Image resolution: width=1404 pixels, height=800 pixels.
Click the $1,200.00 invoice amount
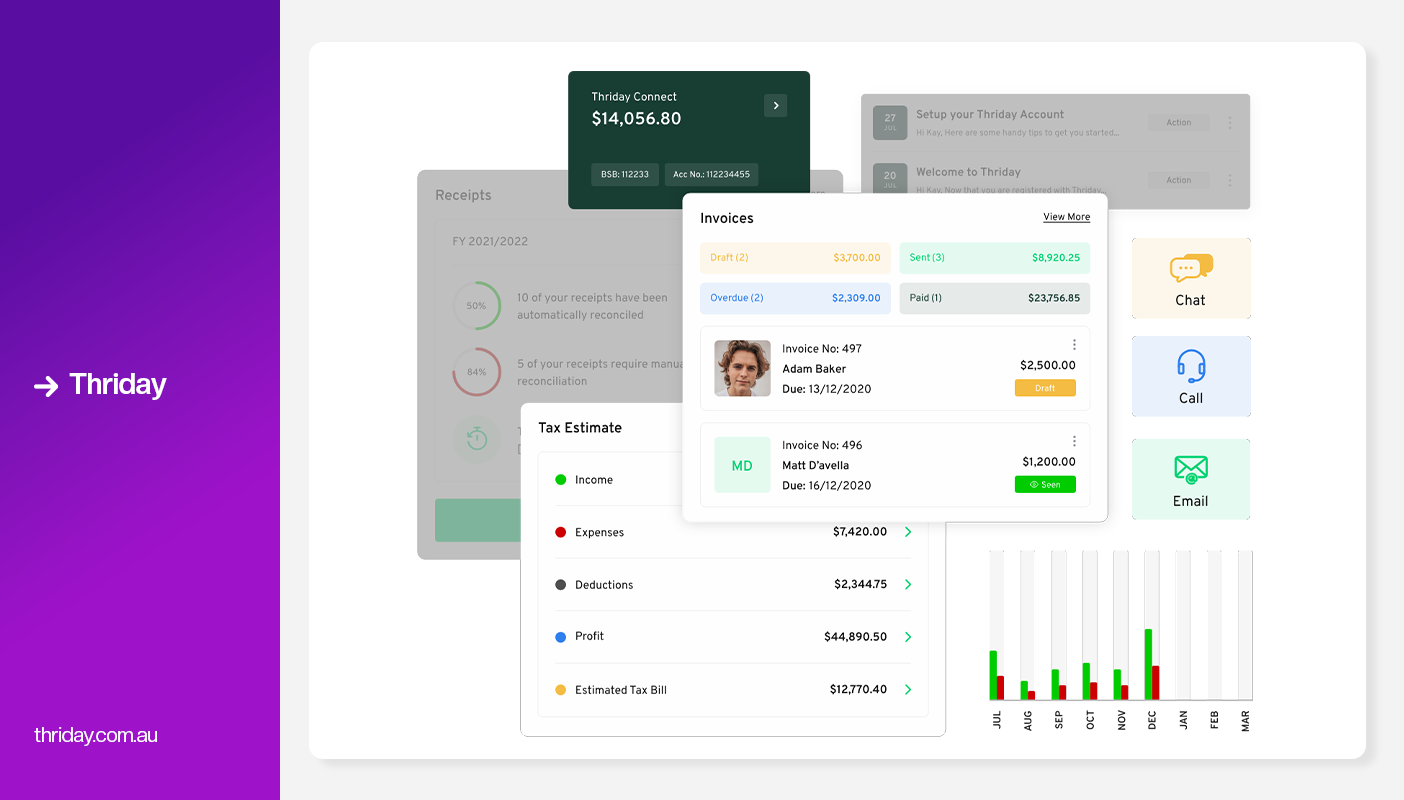click(x=1049, y=462)
